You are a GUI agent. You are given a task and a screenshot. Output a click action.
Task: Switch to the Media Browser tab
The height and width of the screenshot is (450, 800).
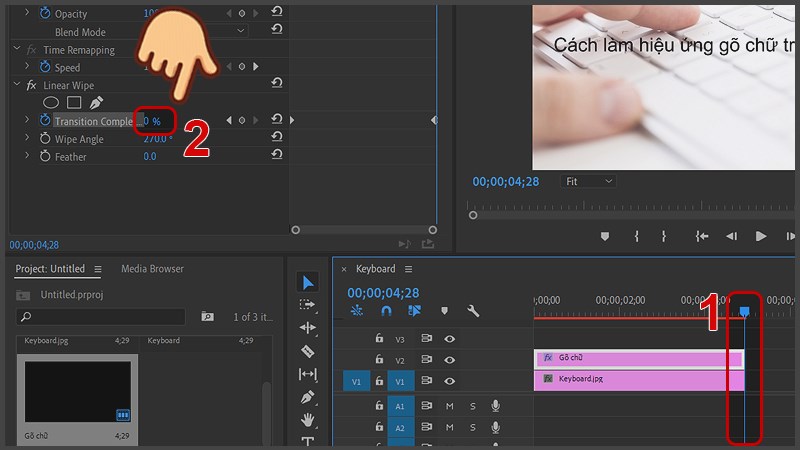(x=152, y=269)
